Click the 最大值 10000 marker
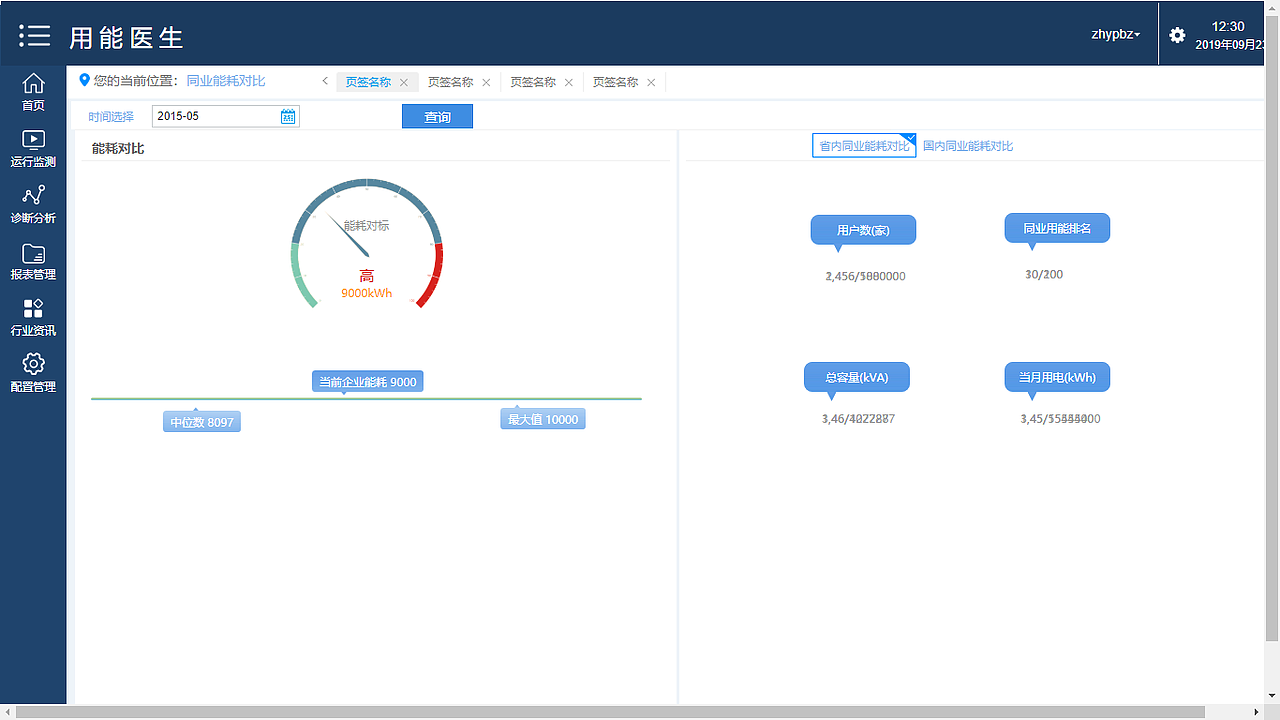 (x=543, y=419)
